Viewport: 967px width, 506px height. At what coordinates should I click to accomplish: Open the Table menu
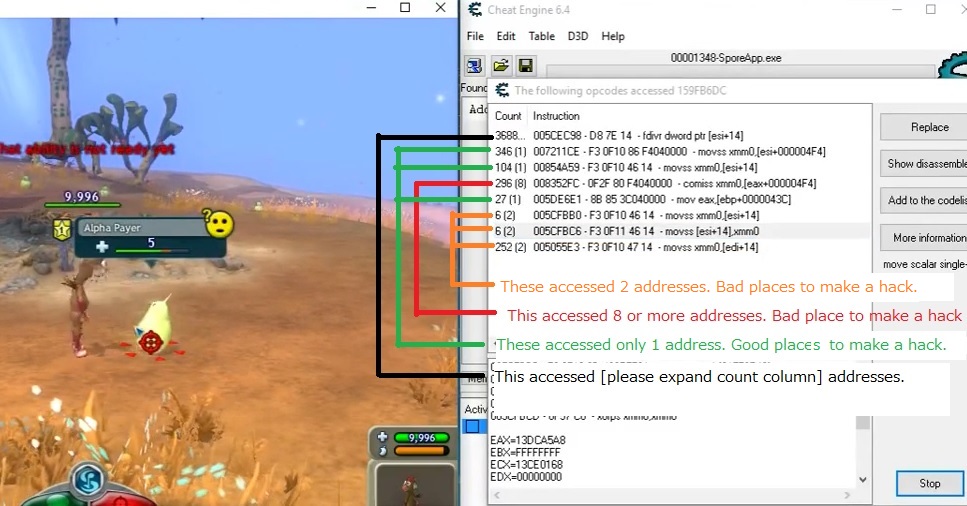pyautogui.click(x=541, y=36)
